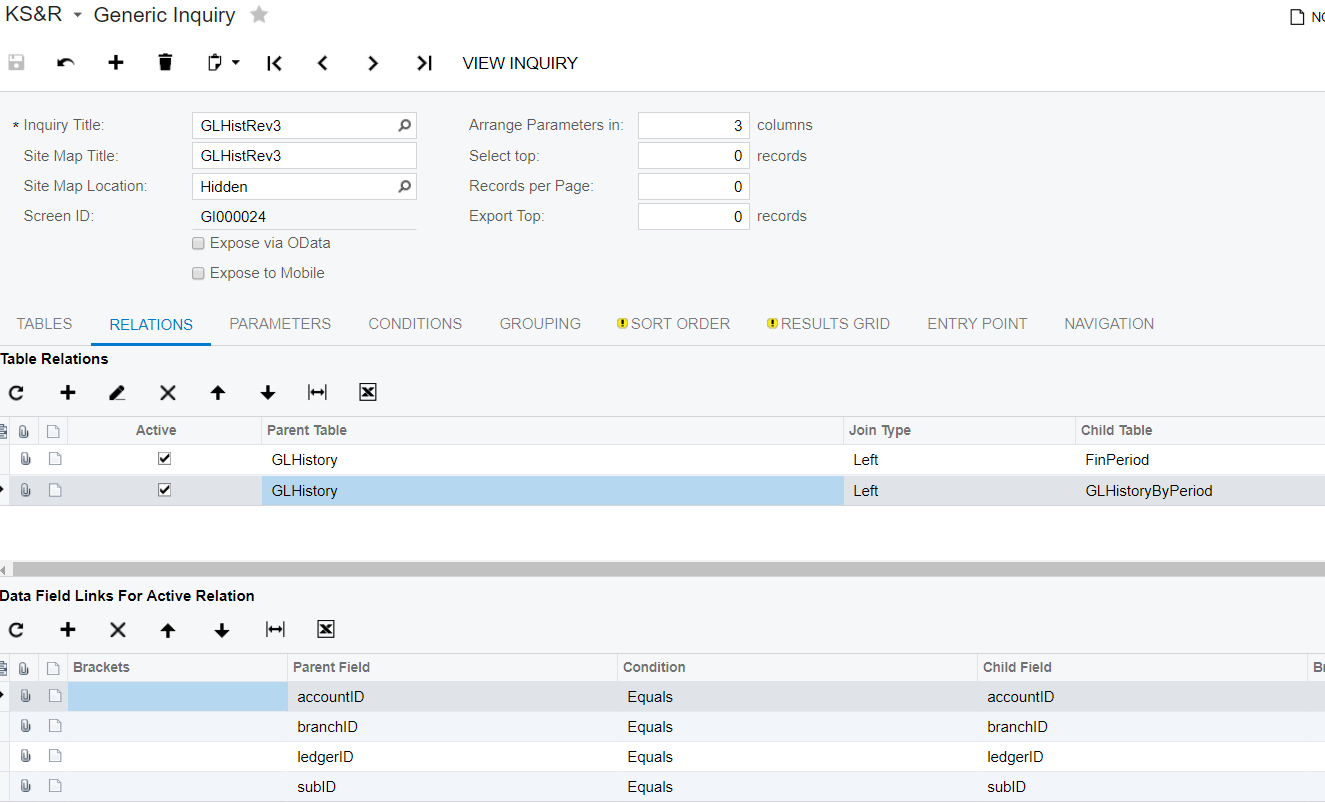
Task: Refresh the Table Relations grid
Action: click(x=16, y=393)
